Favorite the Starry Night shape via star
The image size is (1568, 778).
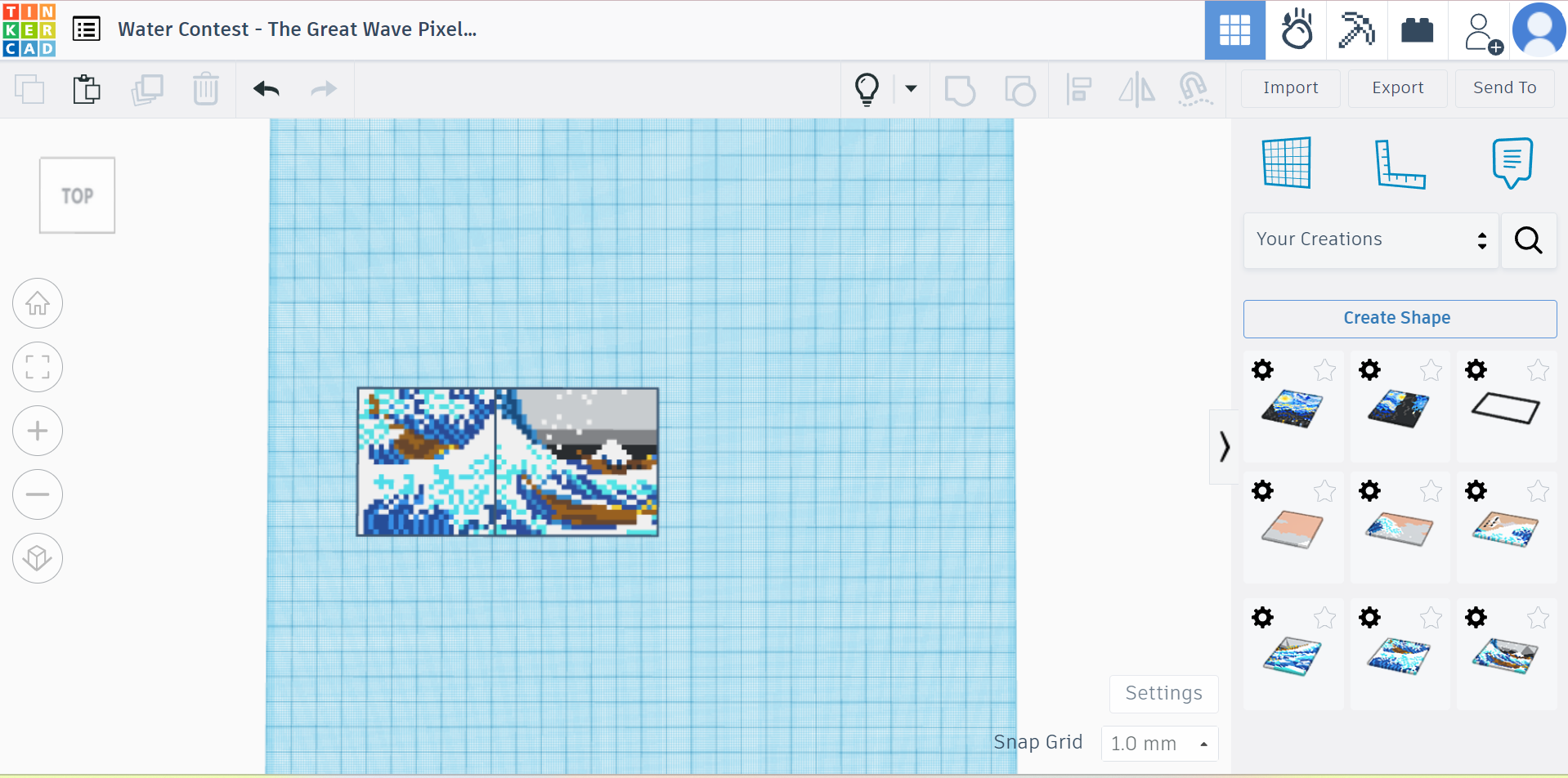(1324, 369)
